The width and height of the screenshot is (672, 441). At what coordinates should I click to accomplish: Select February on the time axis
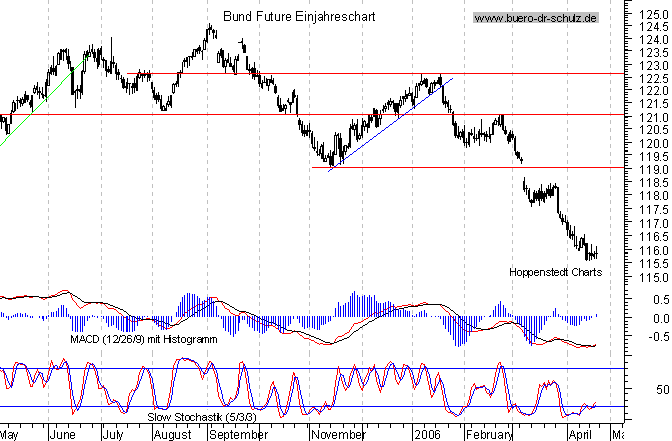[x=488, y=435]
